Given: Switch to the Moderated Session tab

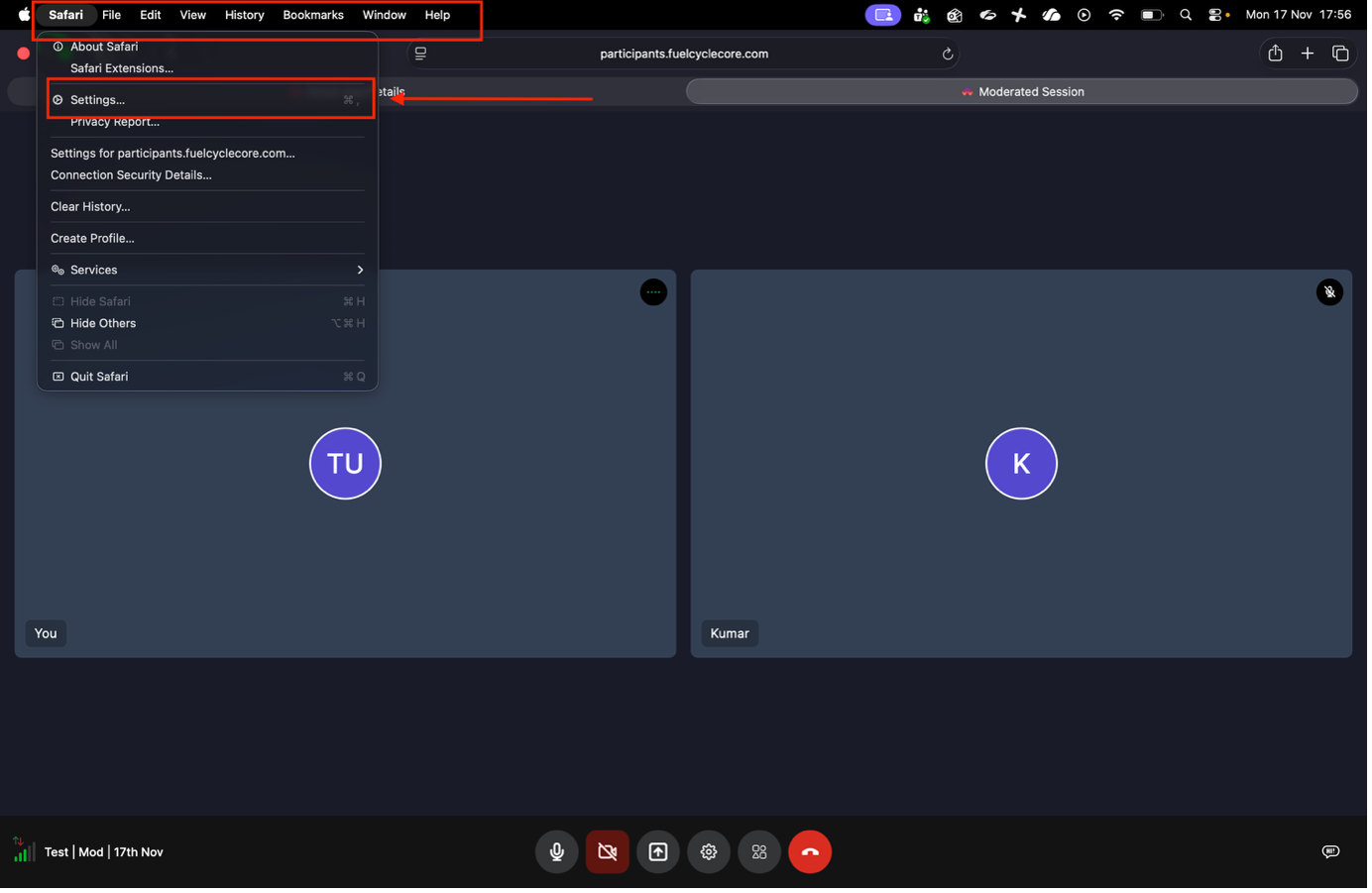Looking at the screenshot, I should pyautogui.click(x=1021, y=91).
